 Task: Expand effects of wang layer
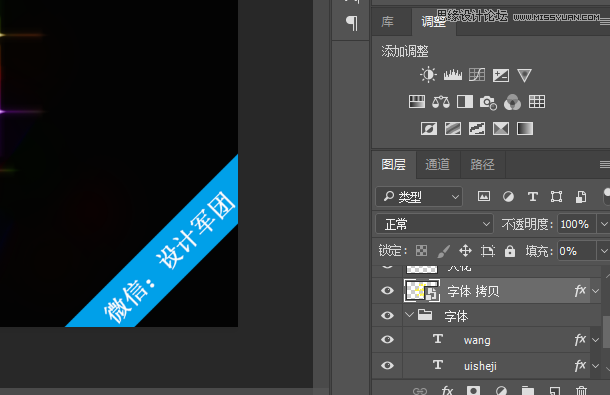tap(595, 340)
